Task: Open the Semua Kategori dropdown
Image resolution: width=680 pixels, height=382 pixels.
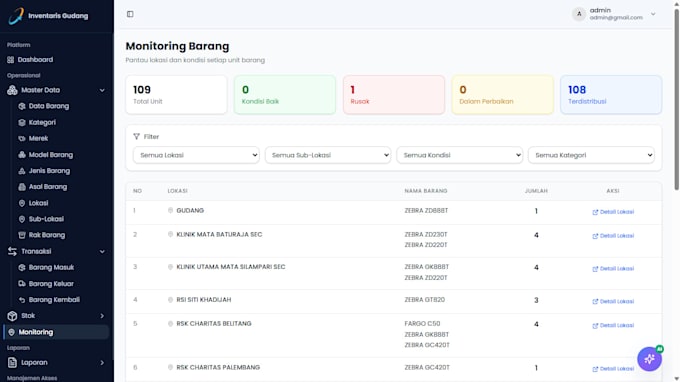Action: coord(591,155)
